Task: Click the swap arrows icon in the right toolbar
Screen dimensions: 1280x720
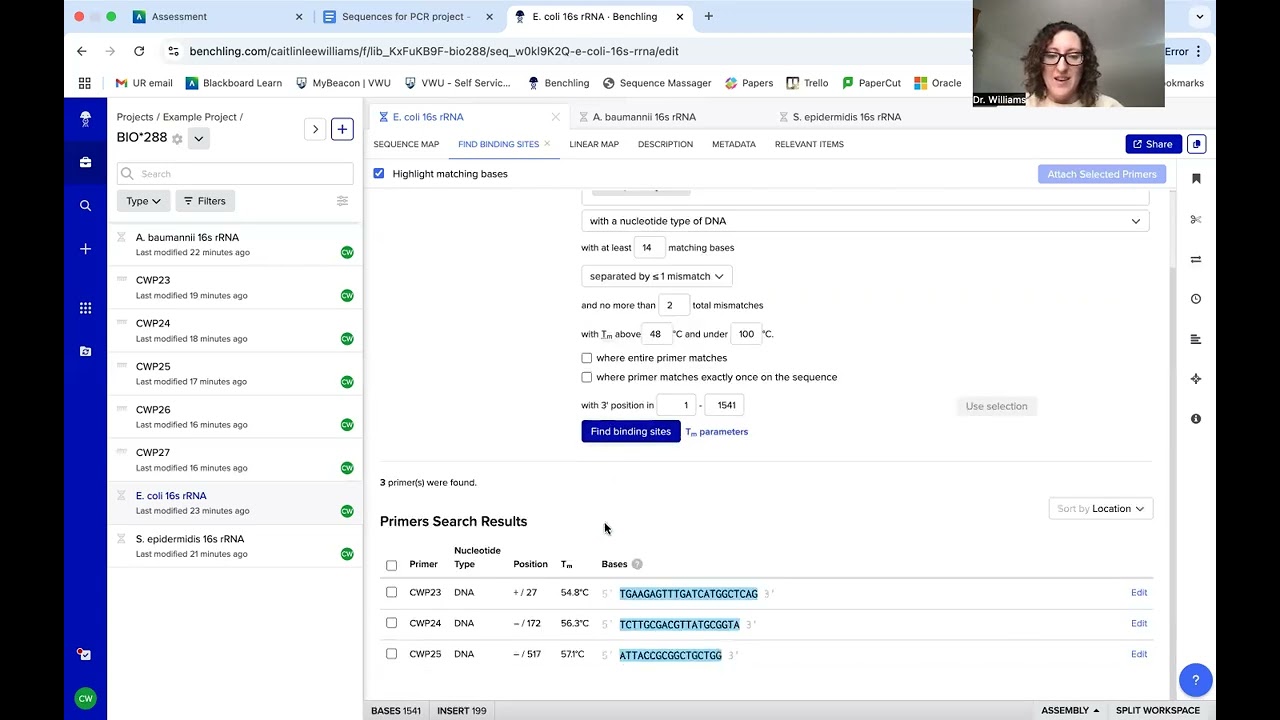Action: pos(1196,259)
